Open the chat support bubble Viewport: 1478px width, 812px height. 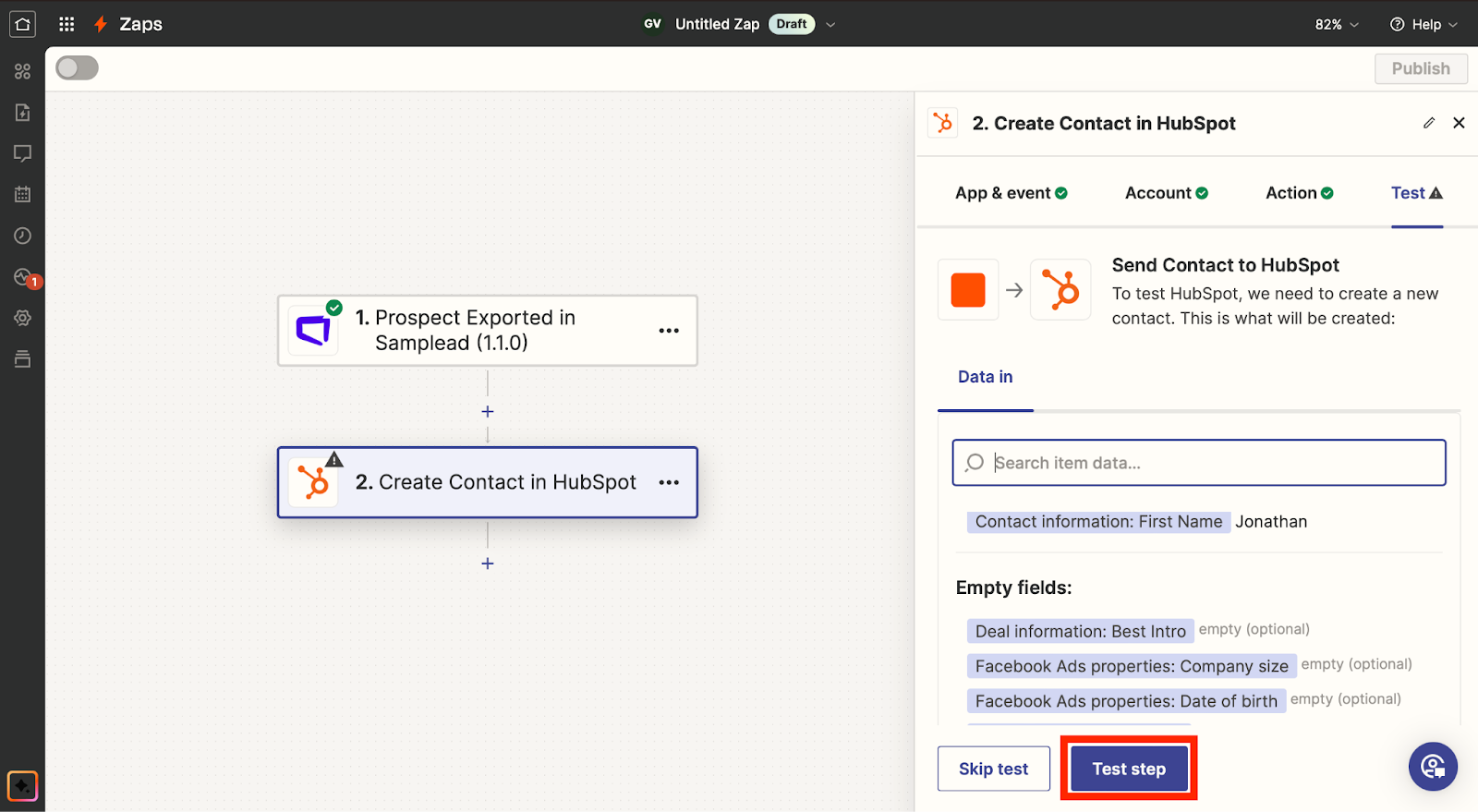coord(1433,767)
